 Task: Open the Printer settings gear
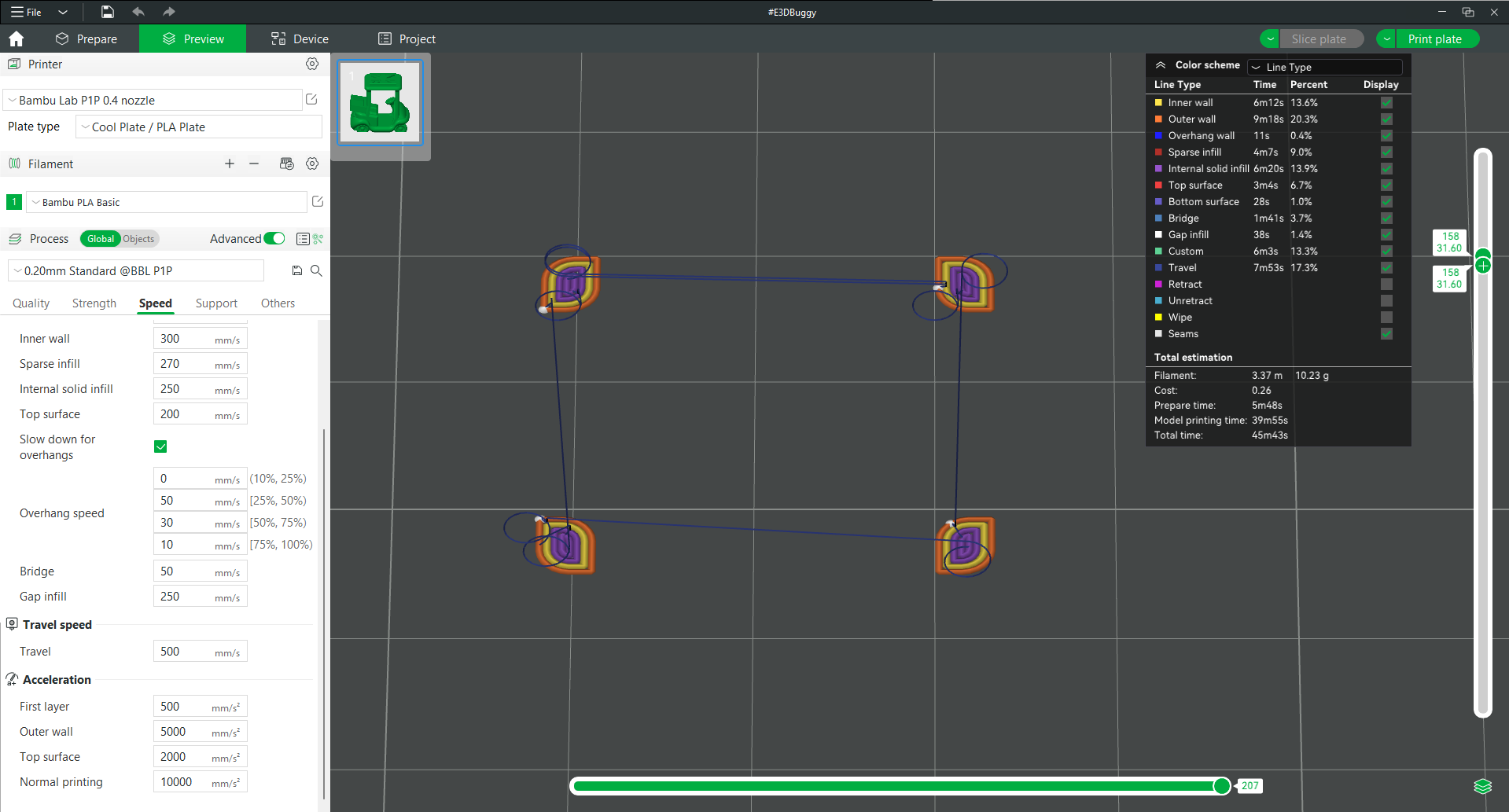point(312,64)
